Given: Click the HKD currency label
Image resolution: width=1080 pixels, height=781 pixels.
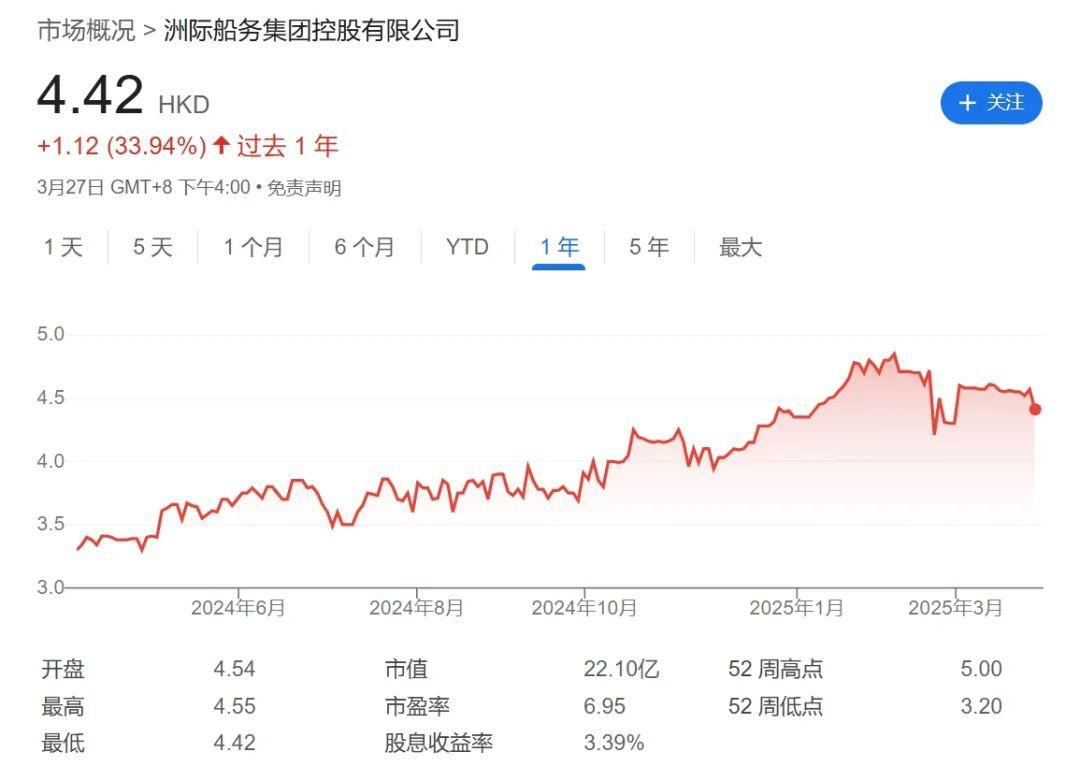Looking at the screenshot, I should tap(184, 105).
